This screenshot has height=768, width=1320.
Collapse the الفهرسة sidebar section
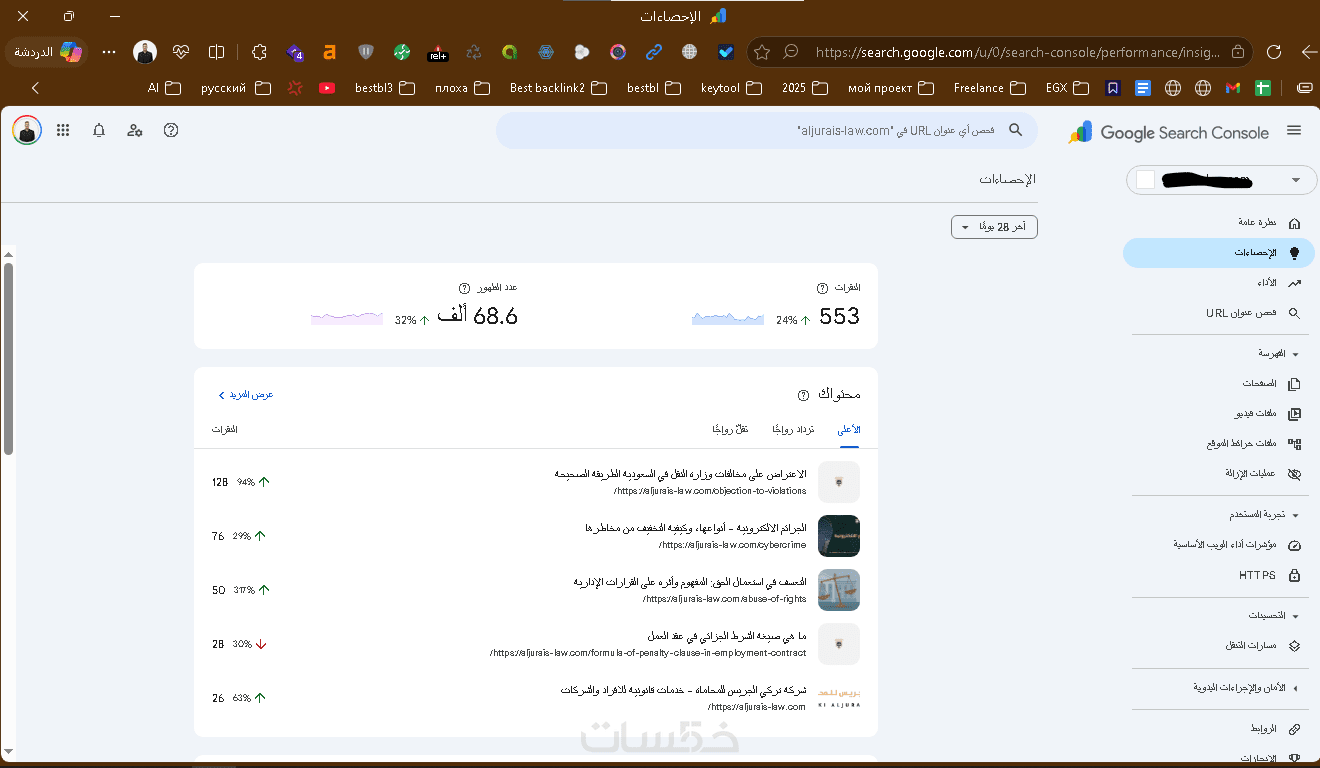[x=1296, y=354]
